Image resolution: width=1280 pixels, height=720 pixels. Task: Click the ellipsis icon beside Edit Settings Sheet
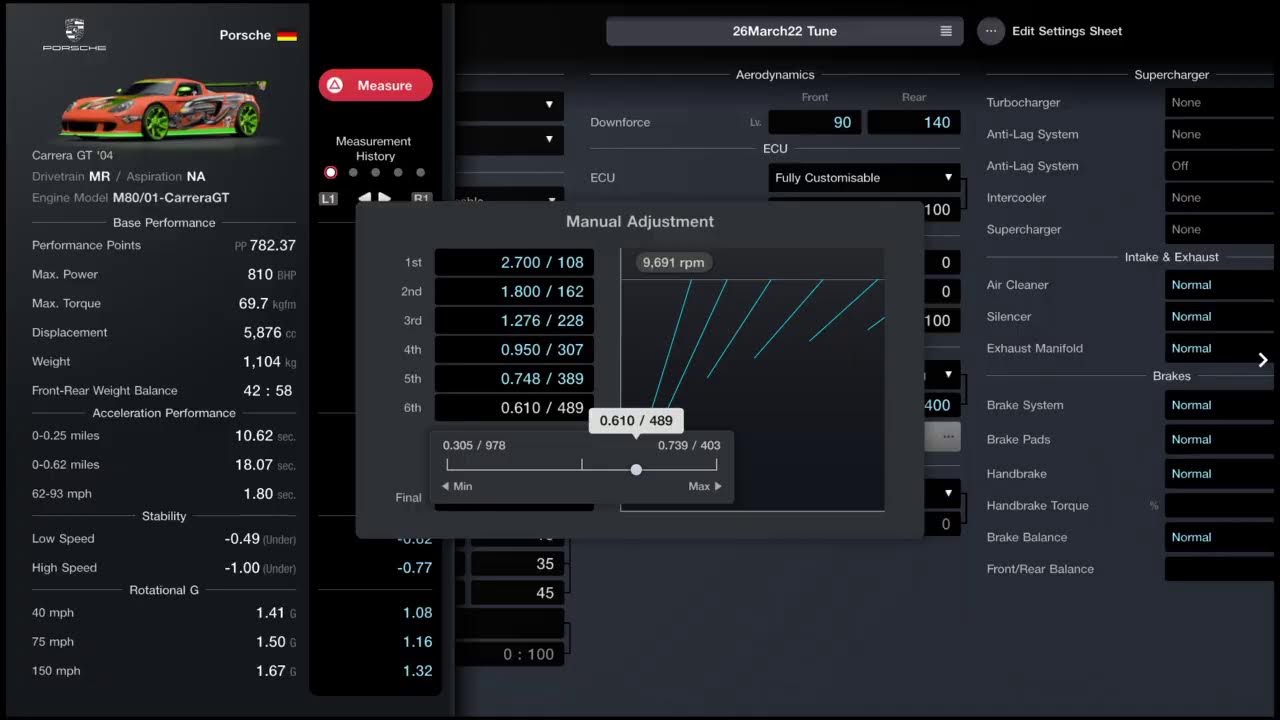[x=990, y=31]
